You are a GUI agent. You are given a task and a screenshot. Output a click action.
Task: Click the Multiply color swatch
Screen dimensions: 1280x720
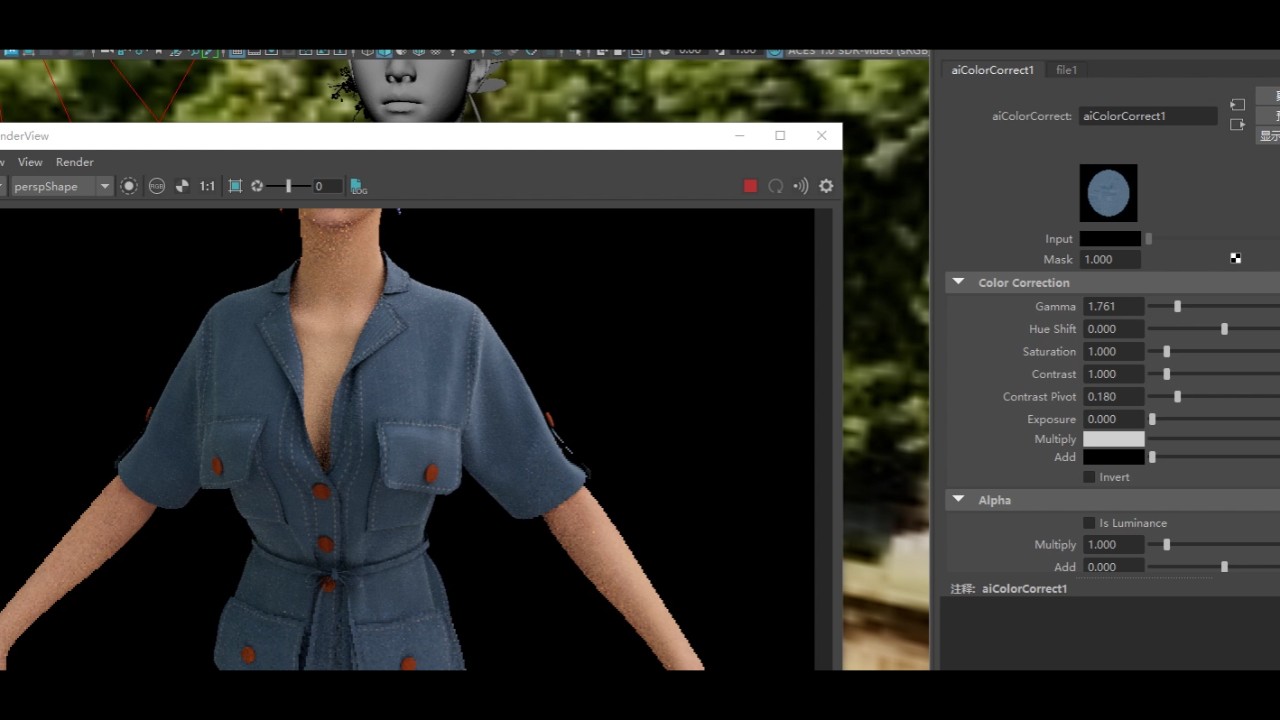click(x=1113, y=439)
